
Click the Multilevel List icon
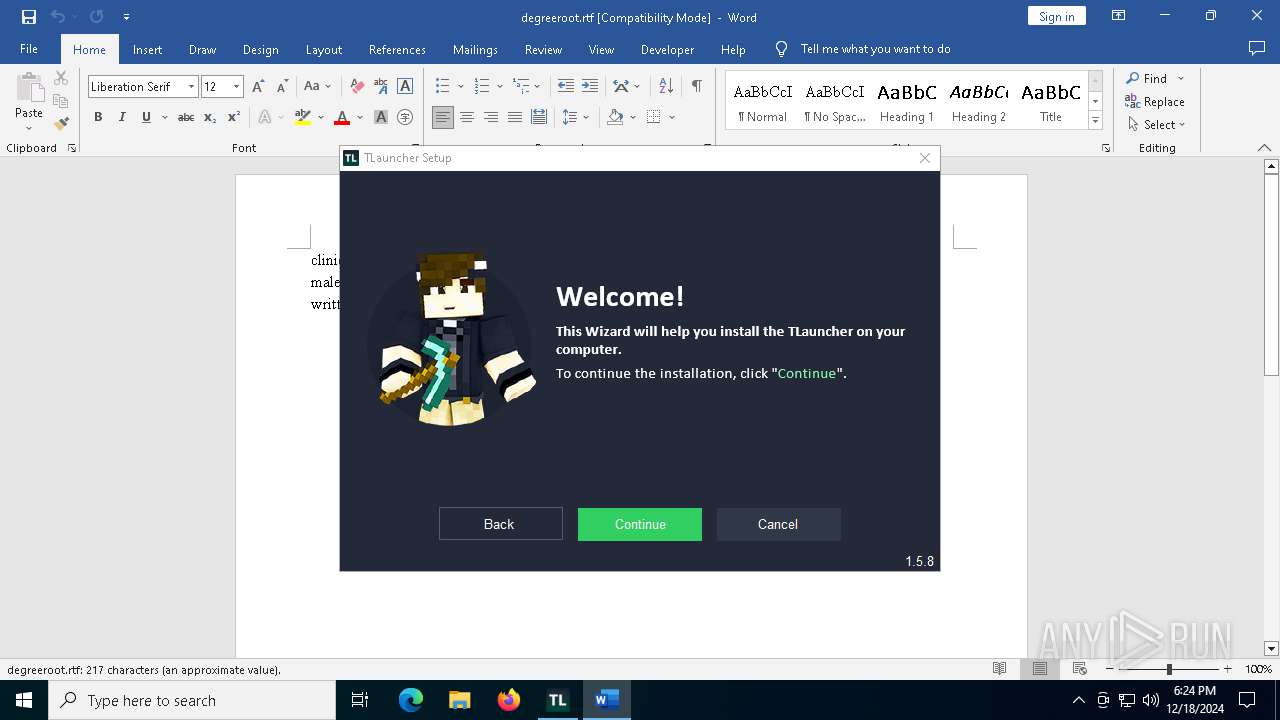(x=521, y=86)
